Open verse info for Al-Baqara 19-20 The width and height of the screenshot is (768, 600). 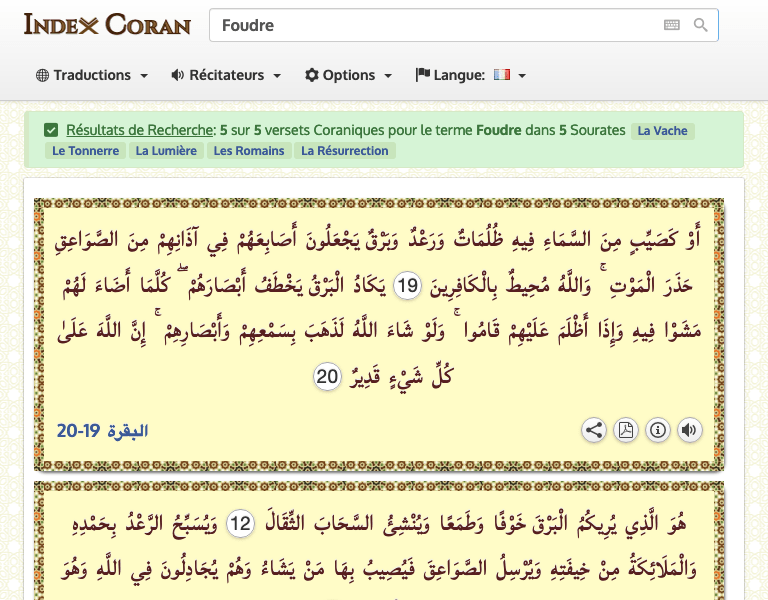(x=657, y=430)
